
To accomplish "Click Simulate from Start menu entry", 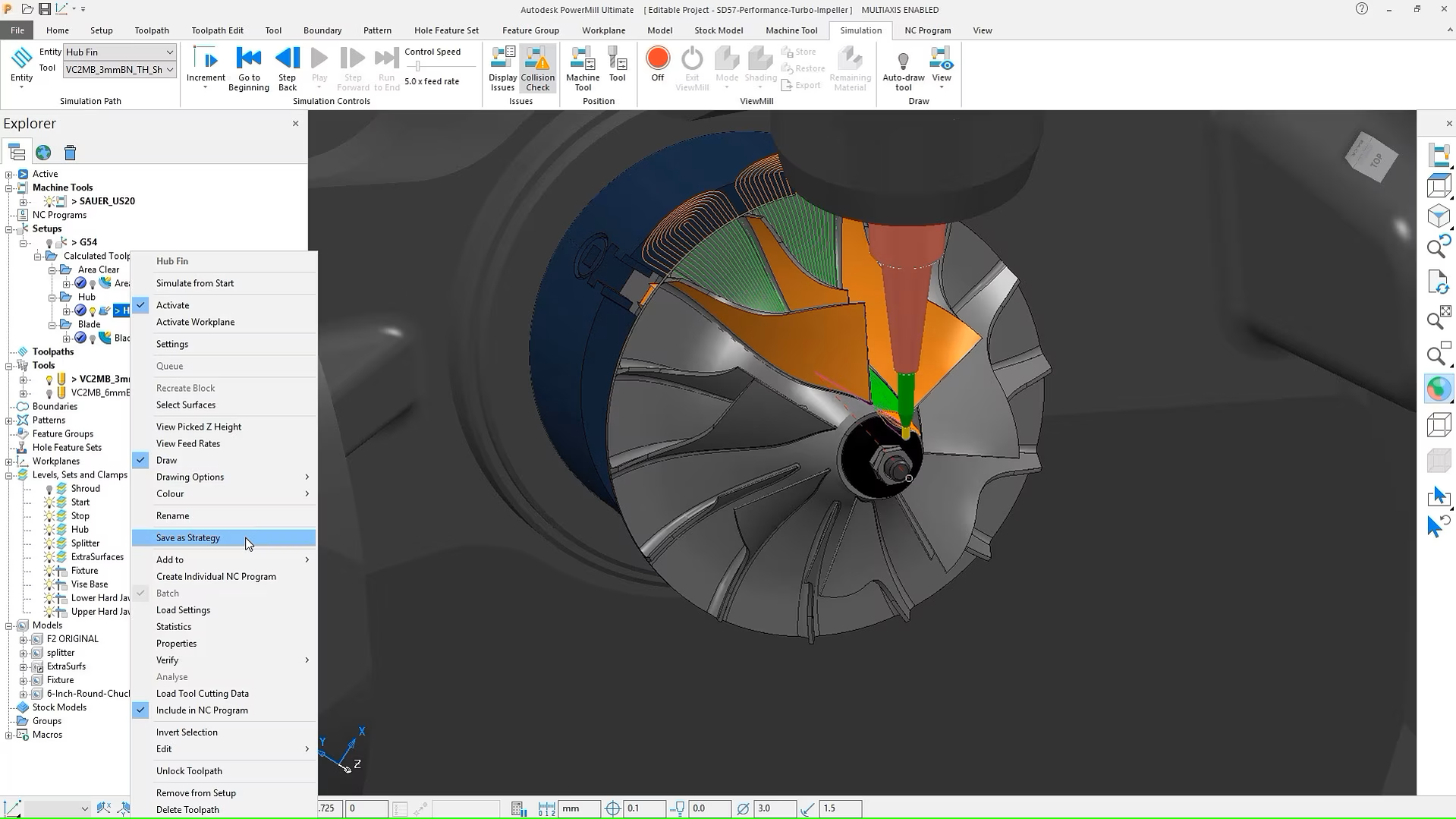I will point(195,283).
